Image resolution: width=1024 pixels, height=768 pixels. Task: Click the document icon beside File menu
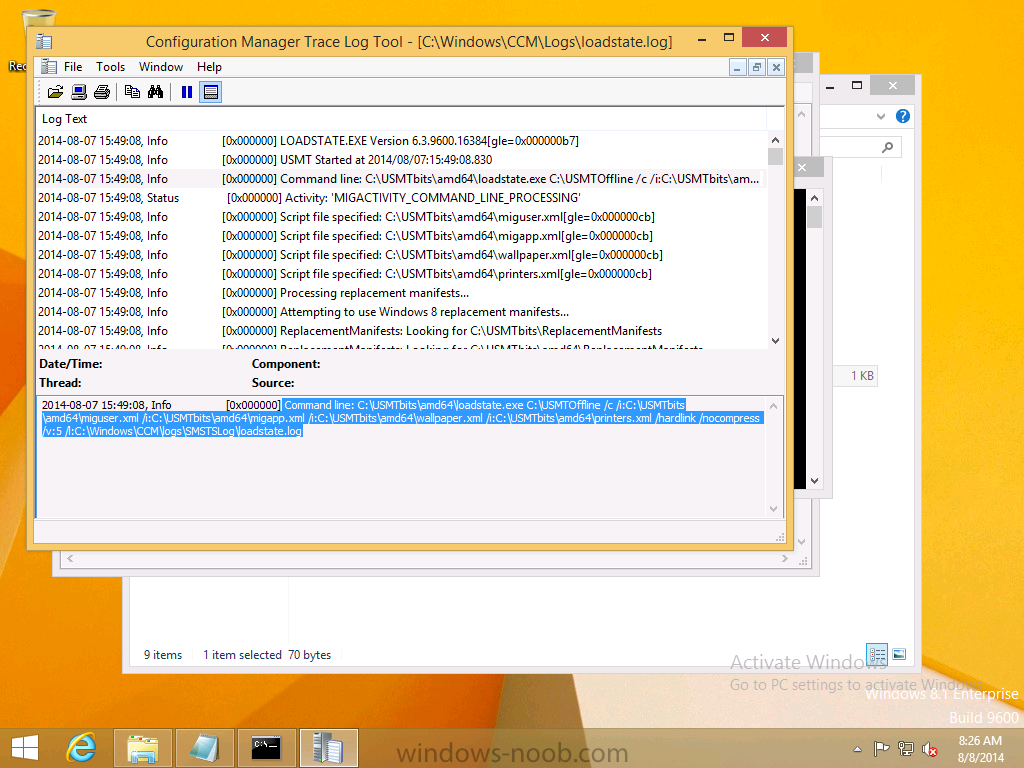(48, 67)
